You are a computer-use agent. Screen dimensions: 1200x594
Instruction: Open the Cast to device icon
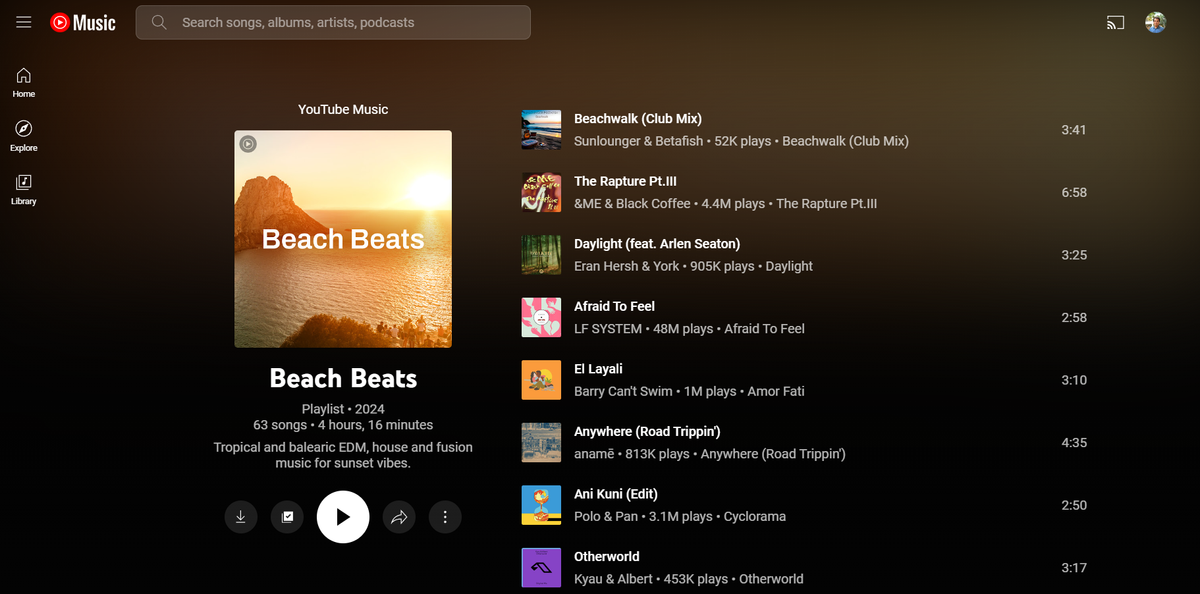click(1116, 22)
